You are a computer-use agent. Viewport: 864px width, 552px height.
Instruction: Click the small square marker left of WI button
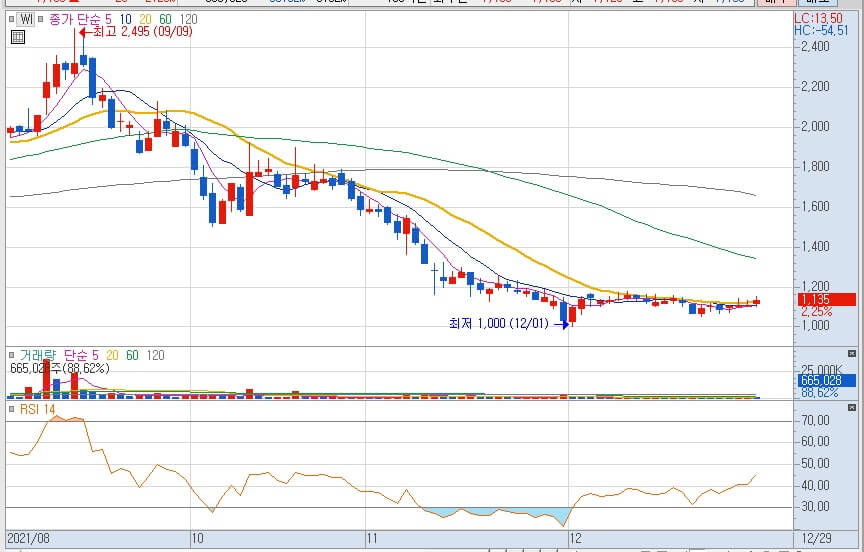point(12,19)
